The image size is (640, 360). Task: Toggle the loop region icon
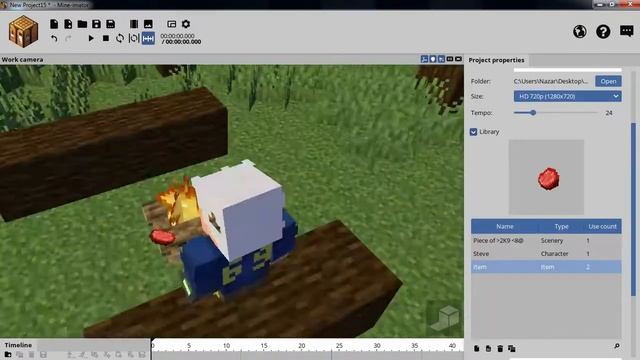tap(134, 38)
